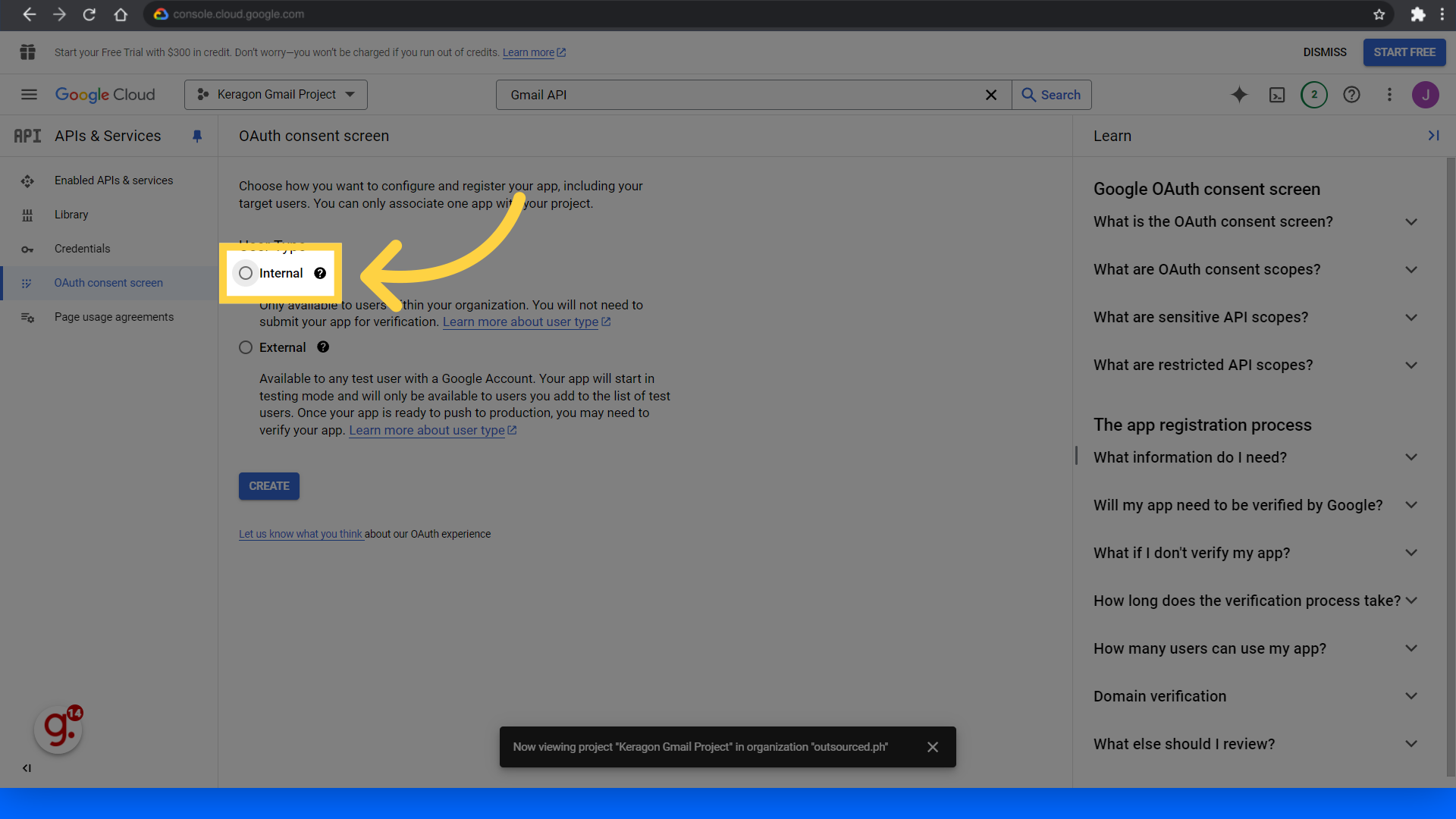Select the External user type radio button
This screenshot has width=1456, height=819.
pos(246,347)
